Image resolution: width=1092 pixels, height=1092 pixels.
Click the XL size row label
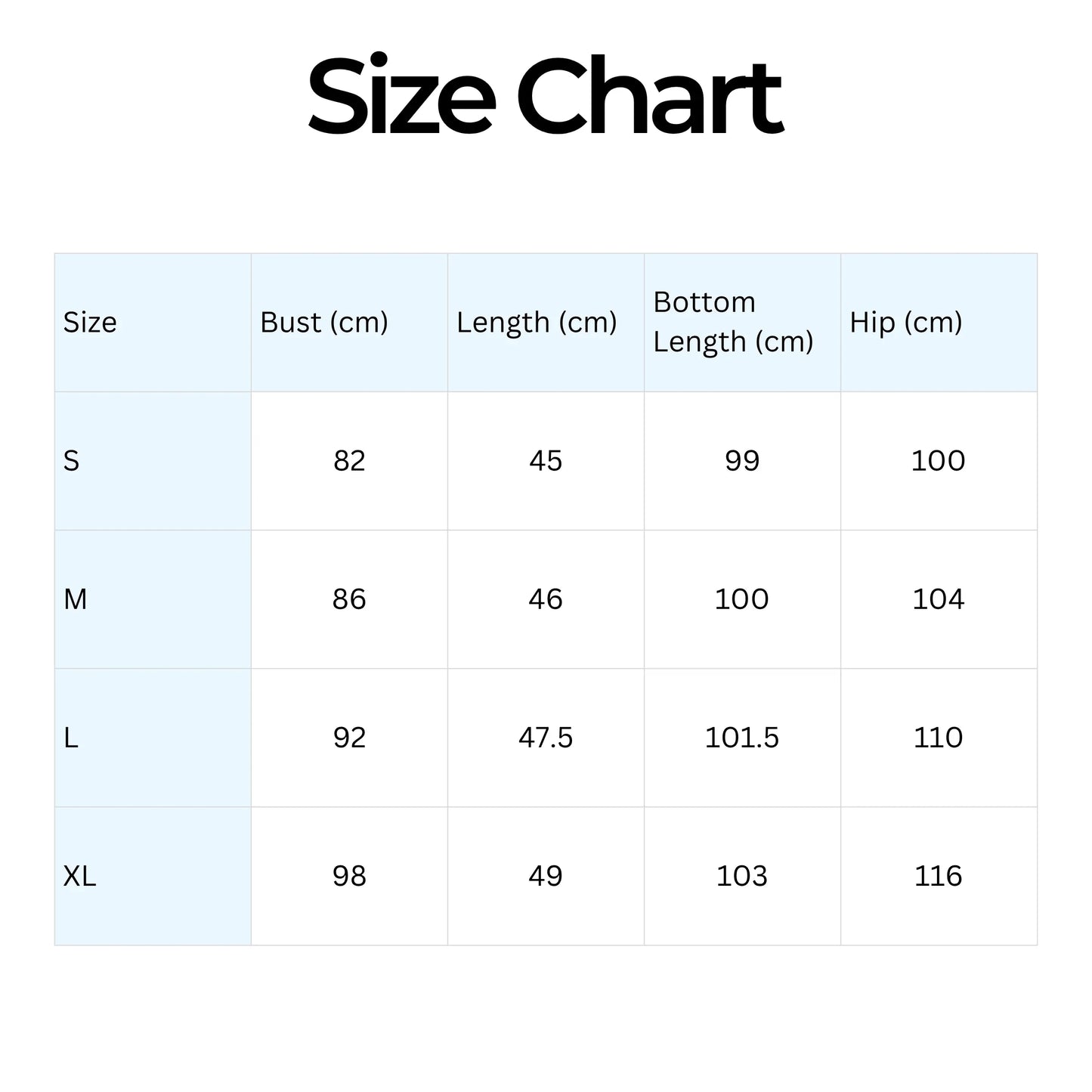[80, 876]
